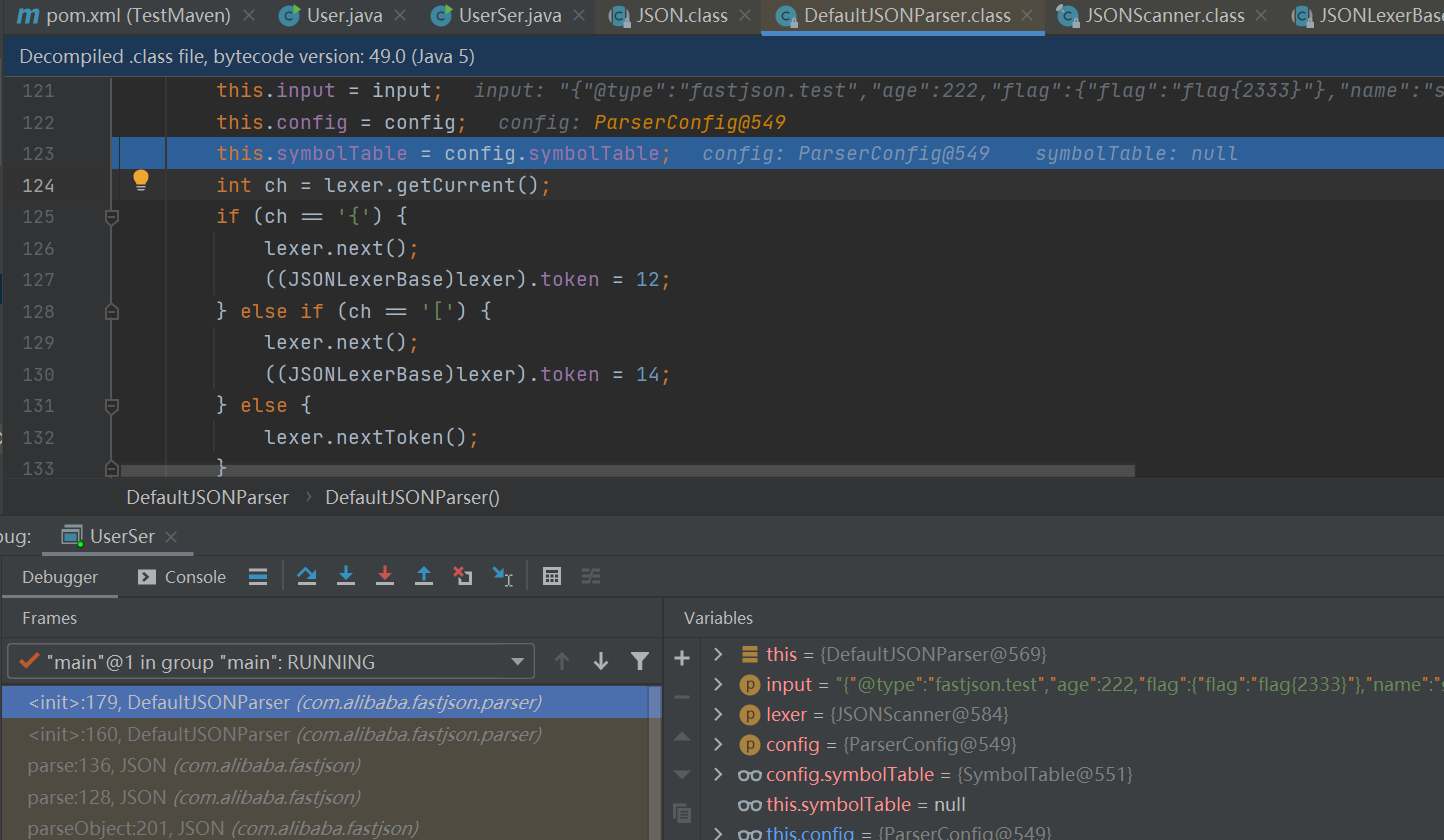Click the Console terminal icon
The image size is (1444, 840).
(x=147, y=577)
